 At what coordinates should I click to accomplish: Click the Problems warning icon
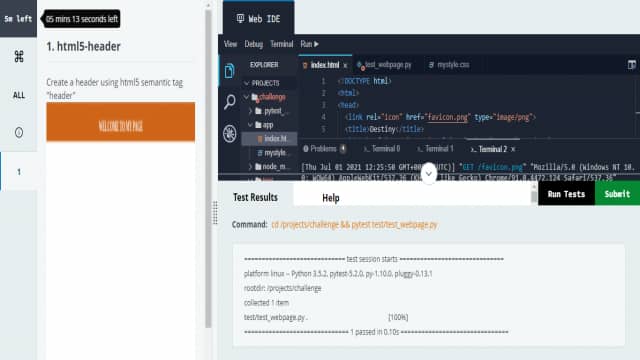coord(306,149)
